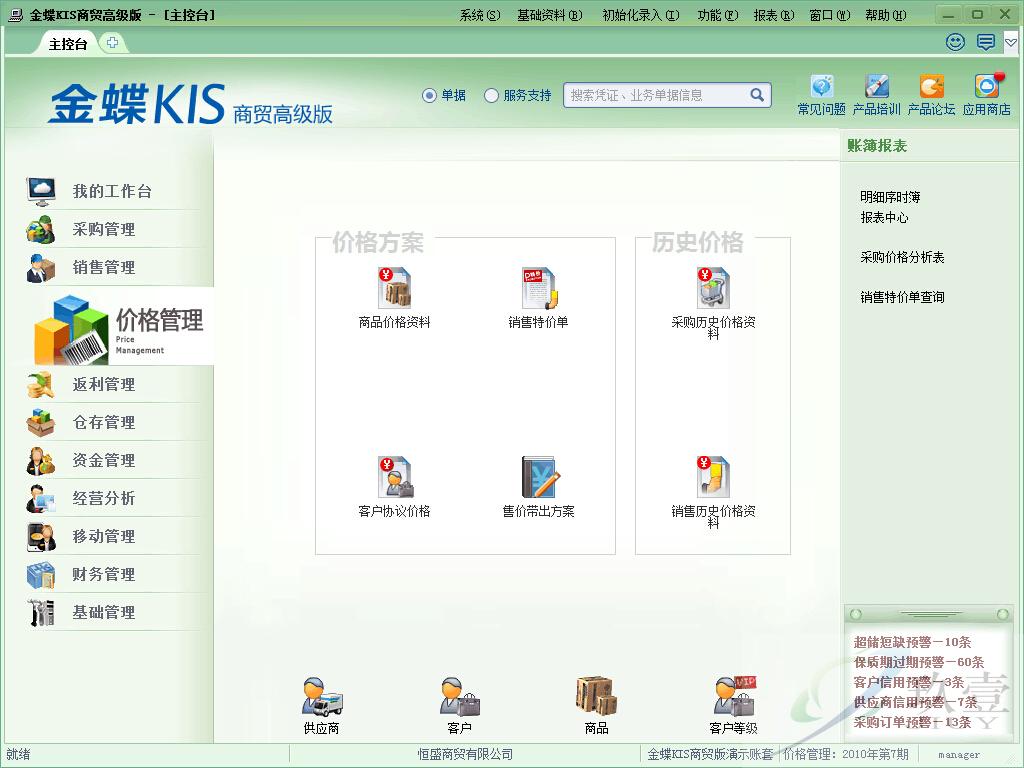
Task: Open the 功能(F) menu
Action: point(718,15)
